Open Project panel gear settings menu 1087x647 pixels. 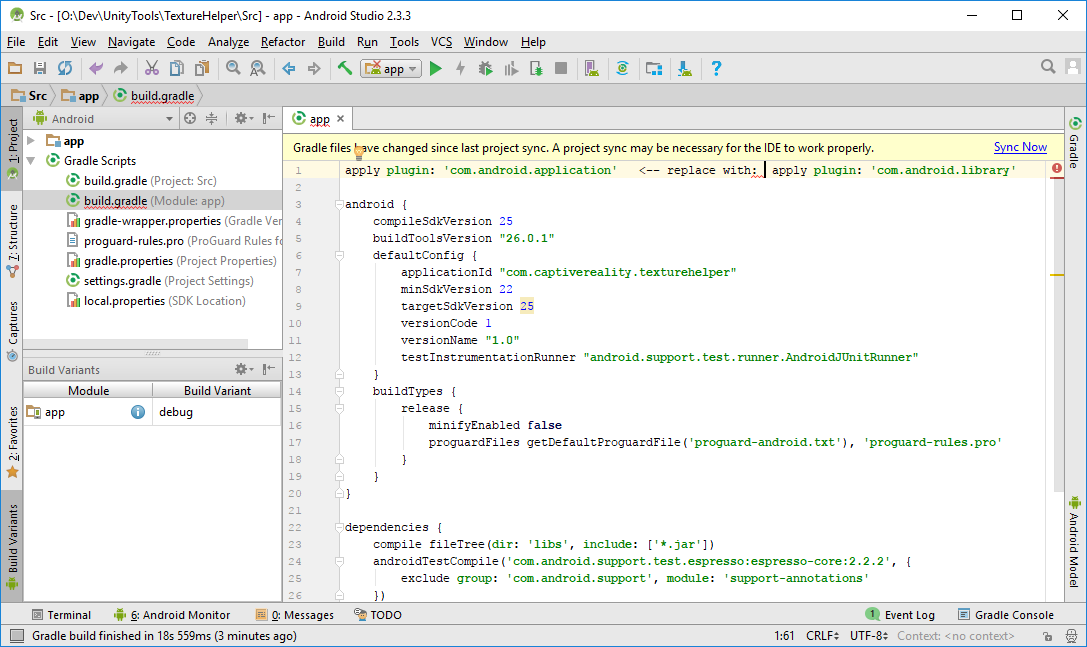[243, 119]
